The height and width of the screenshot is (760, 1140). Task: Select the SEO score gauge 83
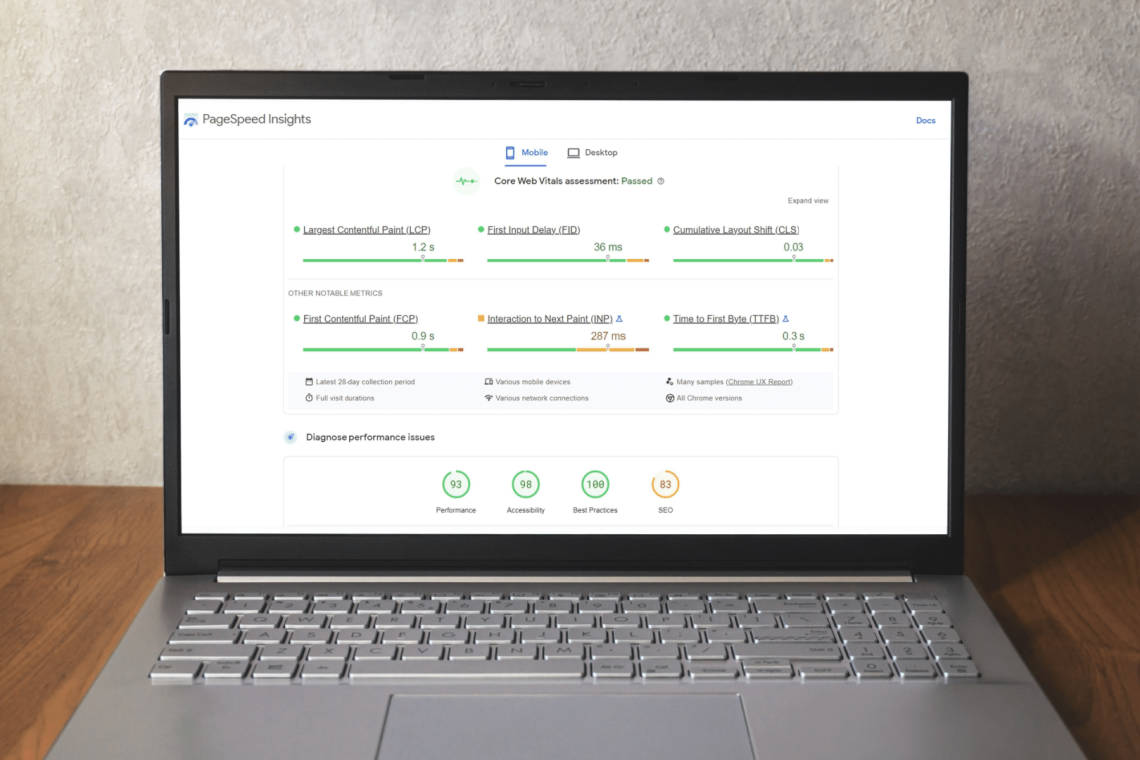(x=665, y=484)
